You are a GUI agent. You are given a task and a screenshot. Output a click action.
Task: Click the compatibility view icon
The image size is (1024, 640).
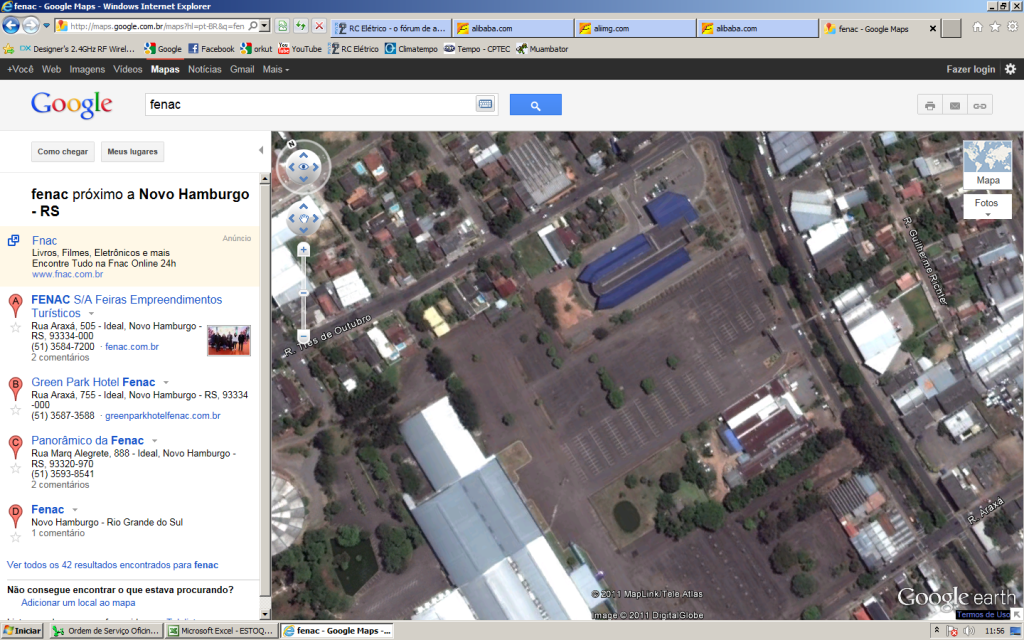tap(282, 26)
